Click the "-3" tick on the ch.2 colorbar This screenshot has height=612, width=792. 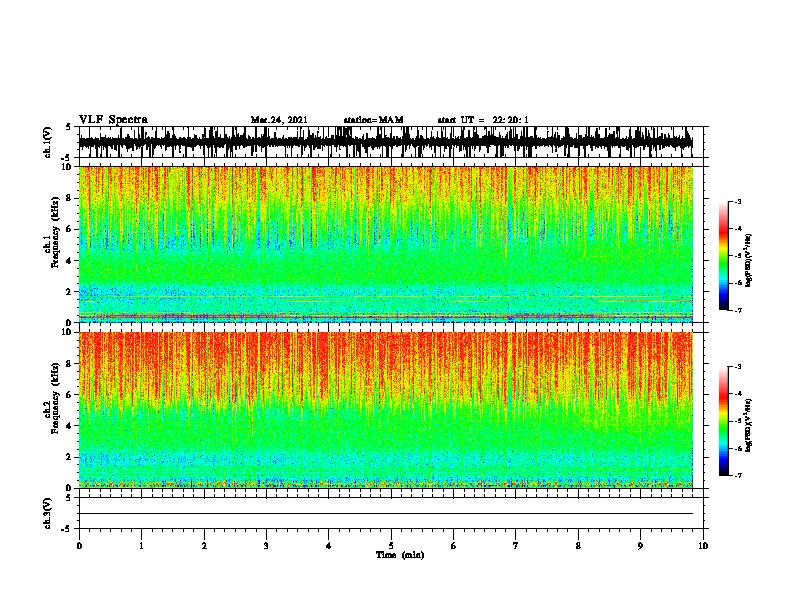point(738,367)
